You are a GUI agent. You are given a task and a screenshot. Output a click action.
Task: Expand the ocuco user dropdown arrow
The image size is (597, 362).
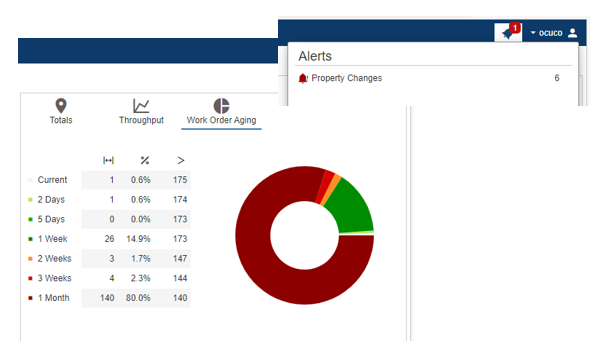(x=533, y=33)
